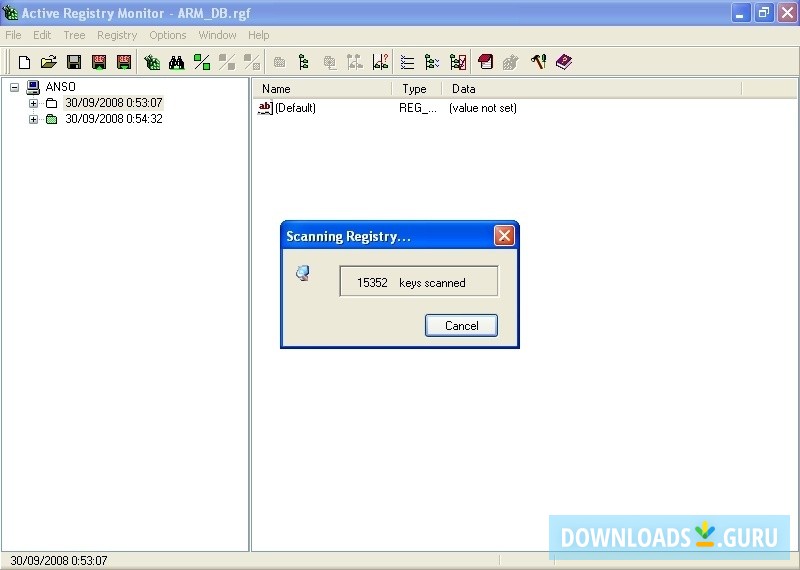Click the binoculars find icon
This screenshot has width=800, height=570.
177,62
